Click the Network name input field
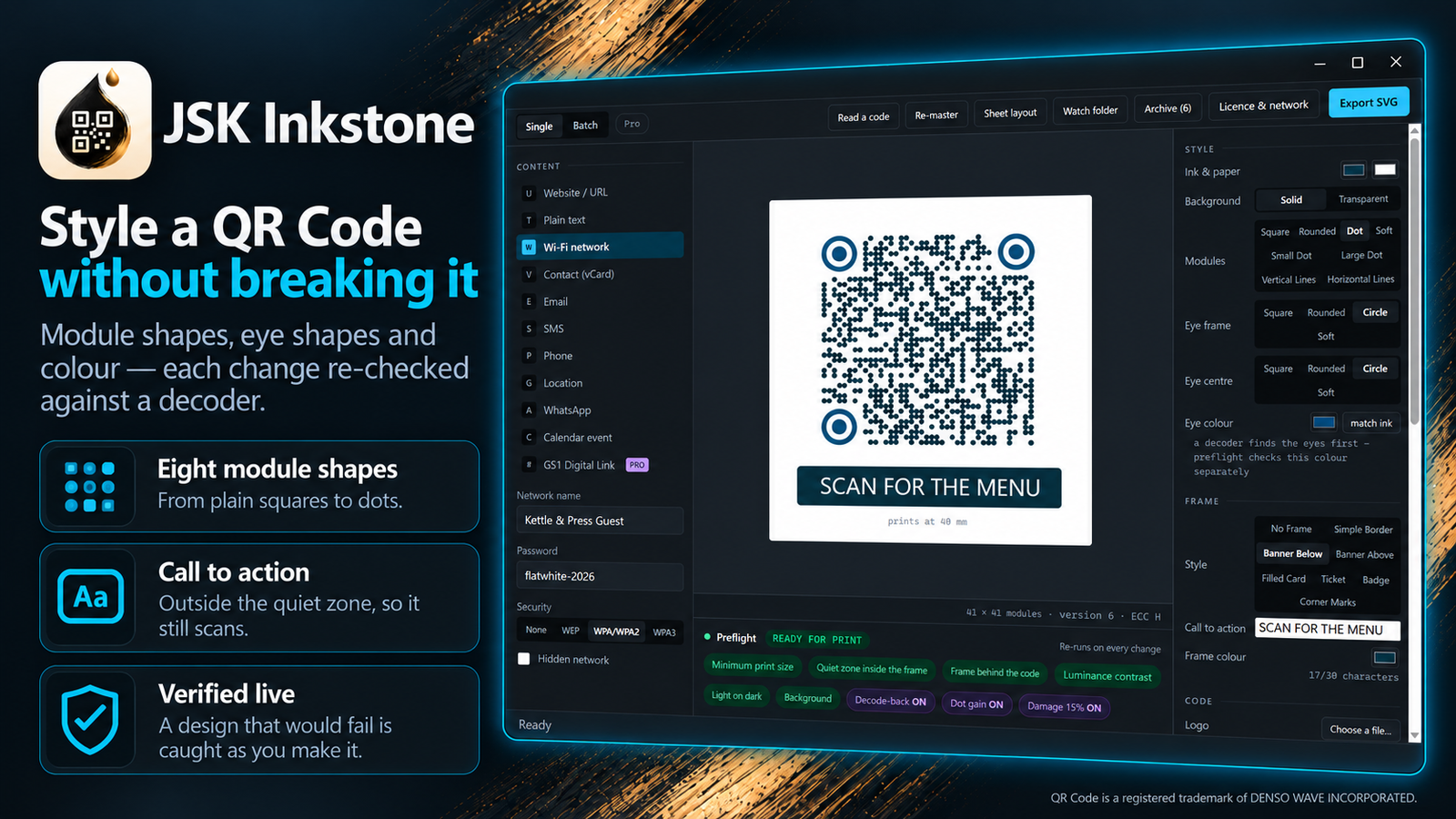The width and height of the screenshot is (1456, 819). click(600, 521)
